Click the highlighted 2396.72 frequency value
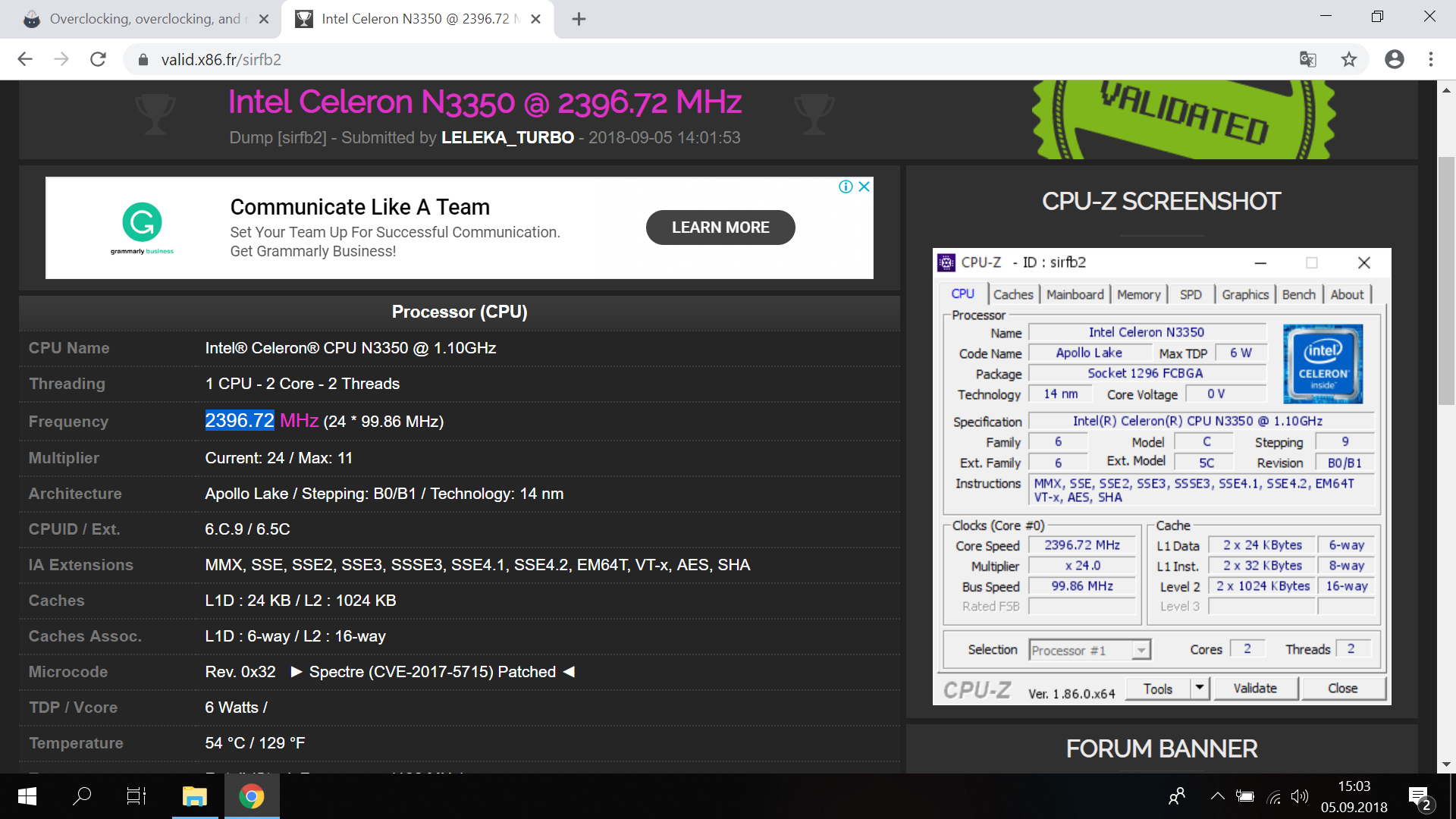 pos(240,421)
